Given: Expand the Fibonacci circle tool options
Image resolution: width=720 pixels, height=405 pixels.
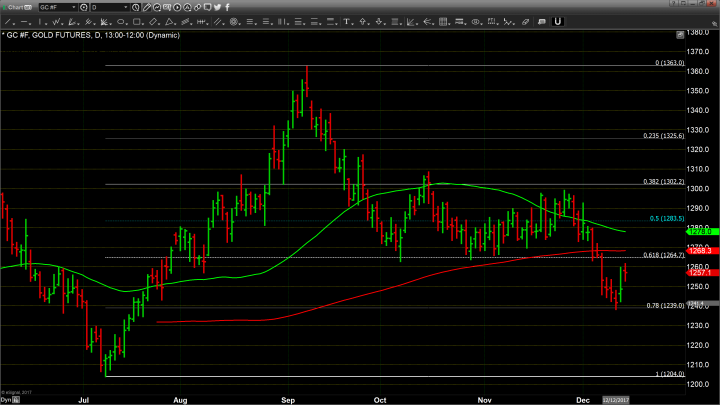Looking at the screenshot, I should (x=240, y=23).
